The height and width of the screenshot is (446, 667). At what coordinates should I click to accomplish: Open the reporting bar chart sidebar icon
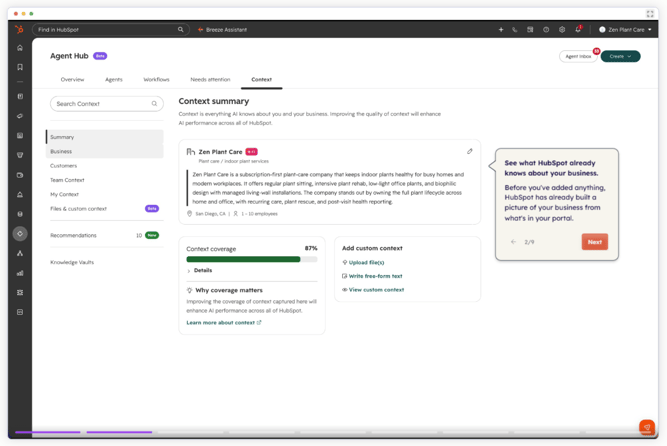pos(20,273)
